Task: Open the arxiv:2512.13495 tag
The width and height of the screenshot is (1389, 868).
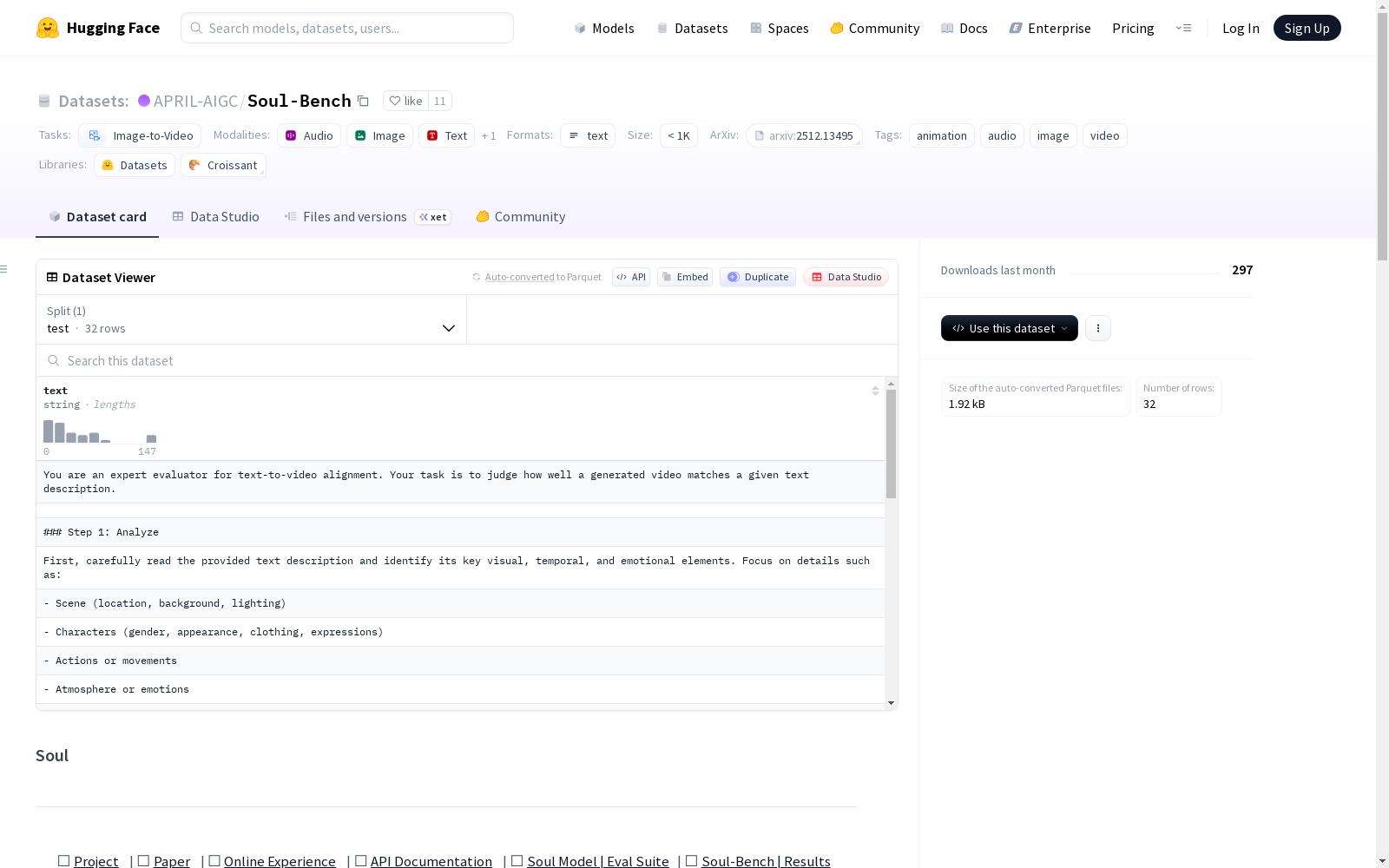Action: point(804,135)
